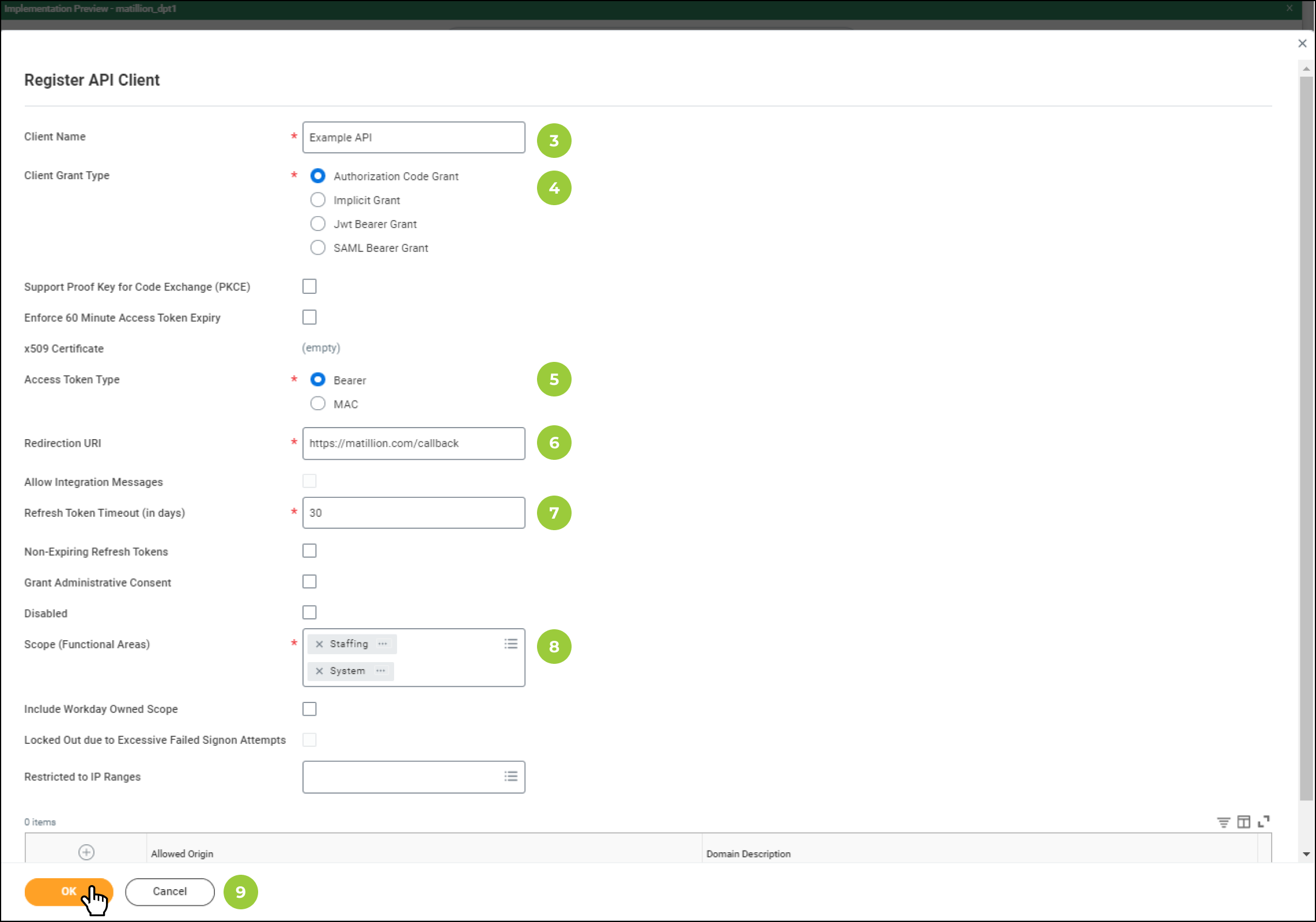Add a row to Allowed Origin table
Screen dimensions: 1316x922
(x=86, y=852)
